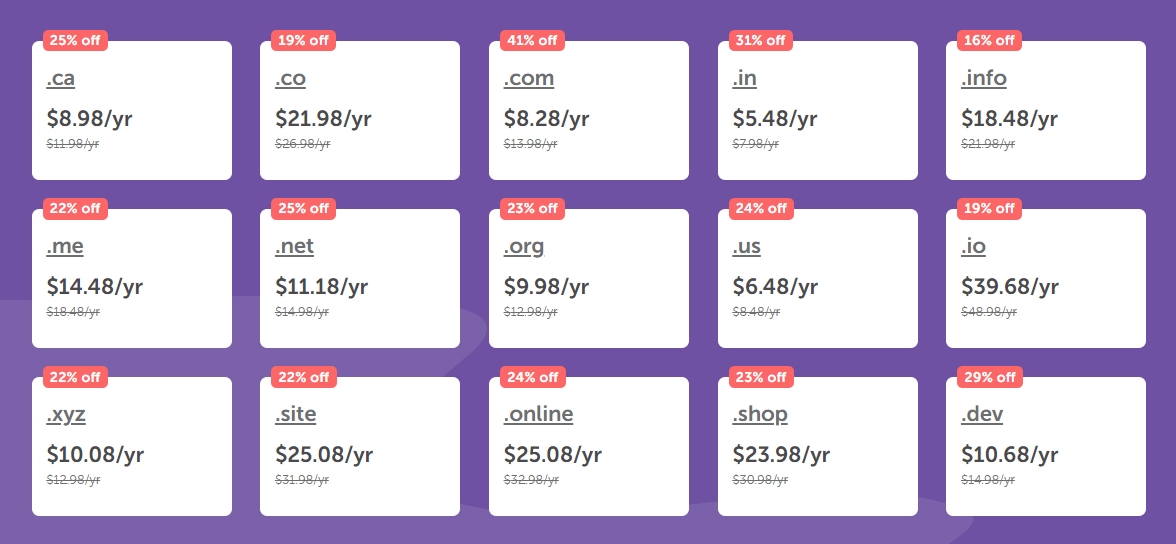
Task: Open the .me domain link
Action: tap(65, 246)
